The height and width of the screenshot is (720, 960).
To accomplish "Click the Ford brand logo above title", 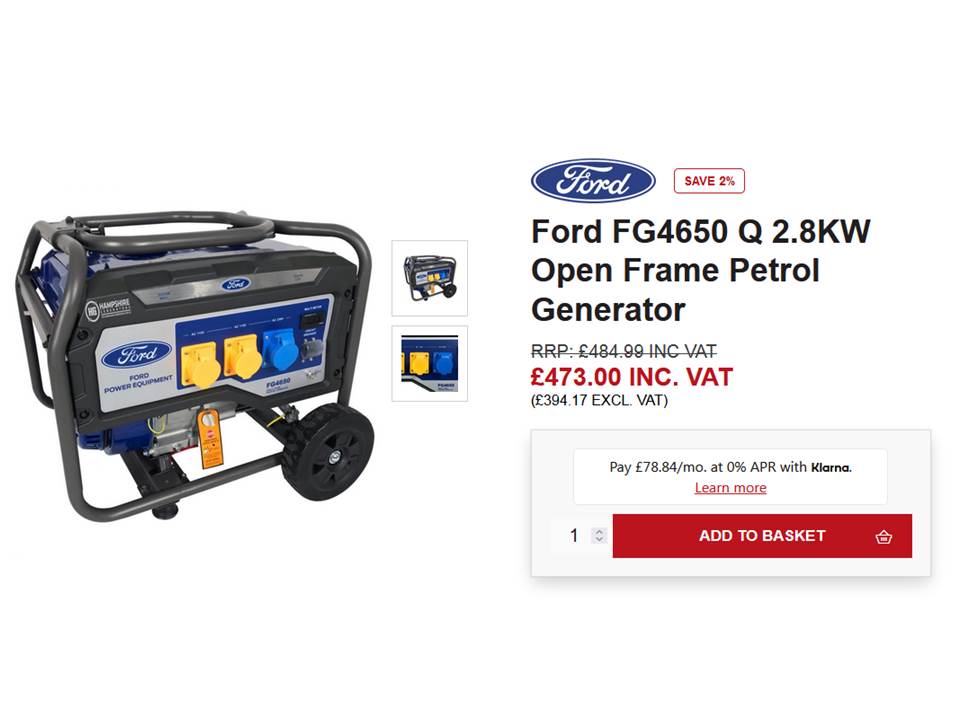I will tap(593, 181).
